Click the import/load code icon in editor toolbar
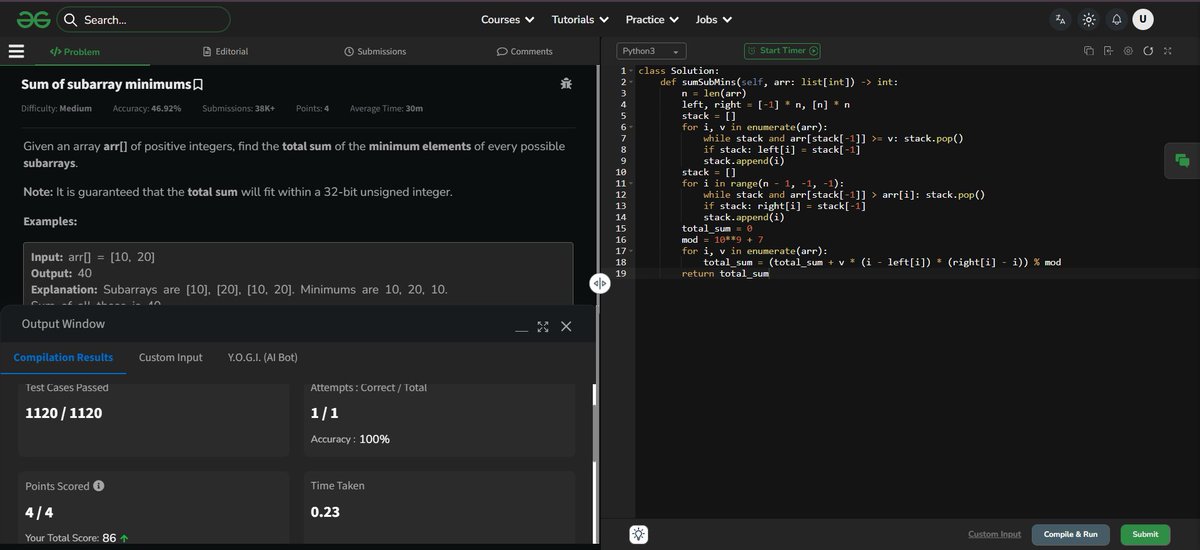 tap(1109, 51)
